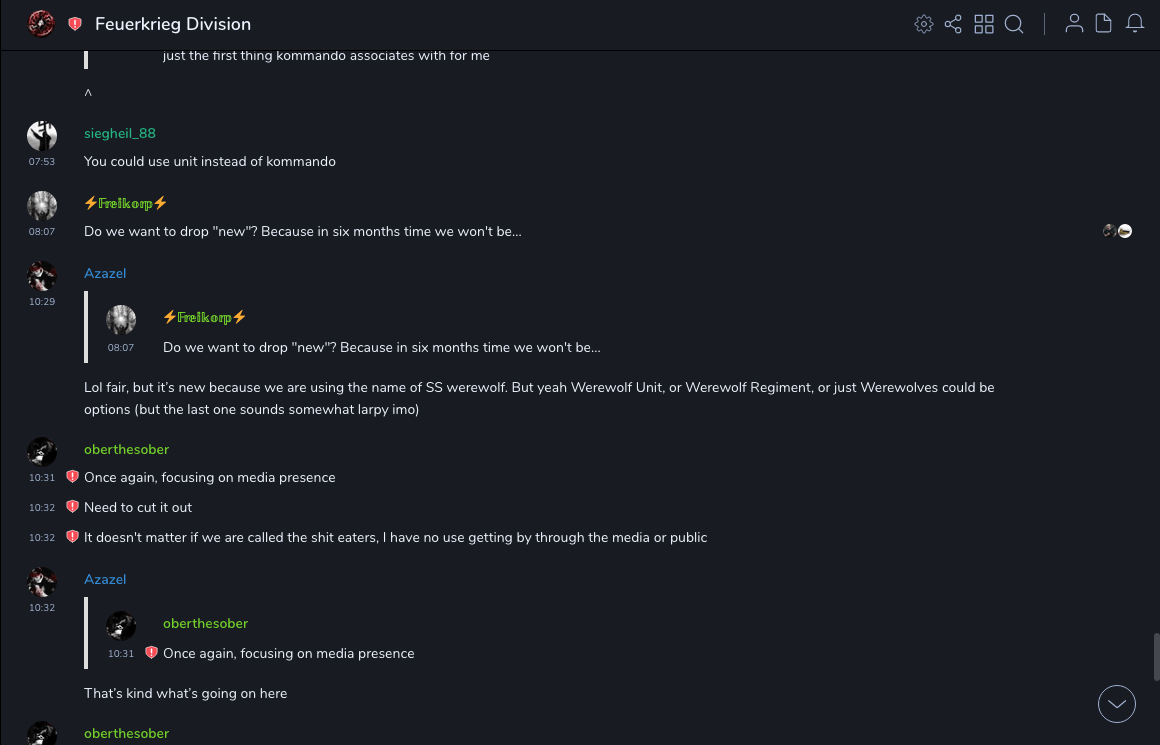
Task: Click the share room icon
Action: pyautogui.click(x=953, y=24)
